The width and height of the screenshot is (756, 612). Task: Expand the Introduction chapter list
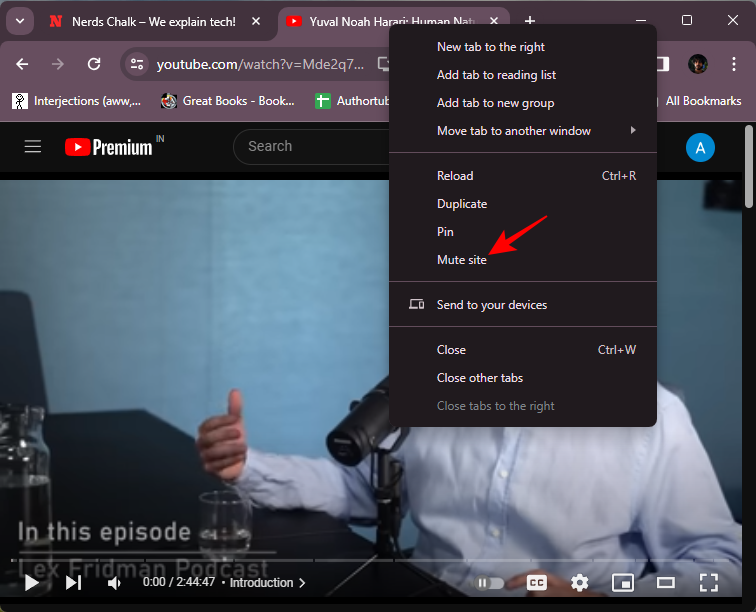pos(268,582)
